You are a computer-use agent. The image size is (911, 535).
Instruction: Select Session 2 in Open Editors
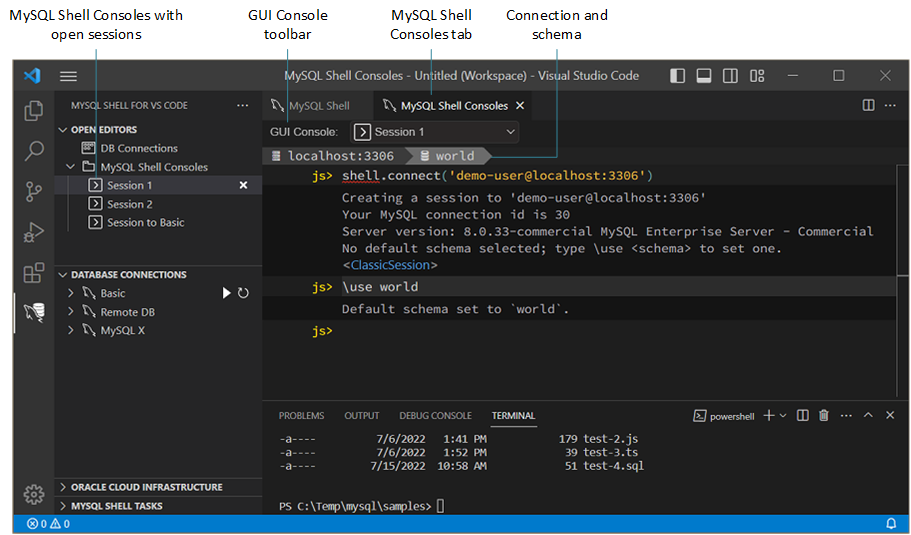(129, 204)
